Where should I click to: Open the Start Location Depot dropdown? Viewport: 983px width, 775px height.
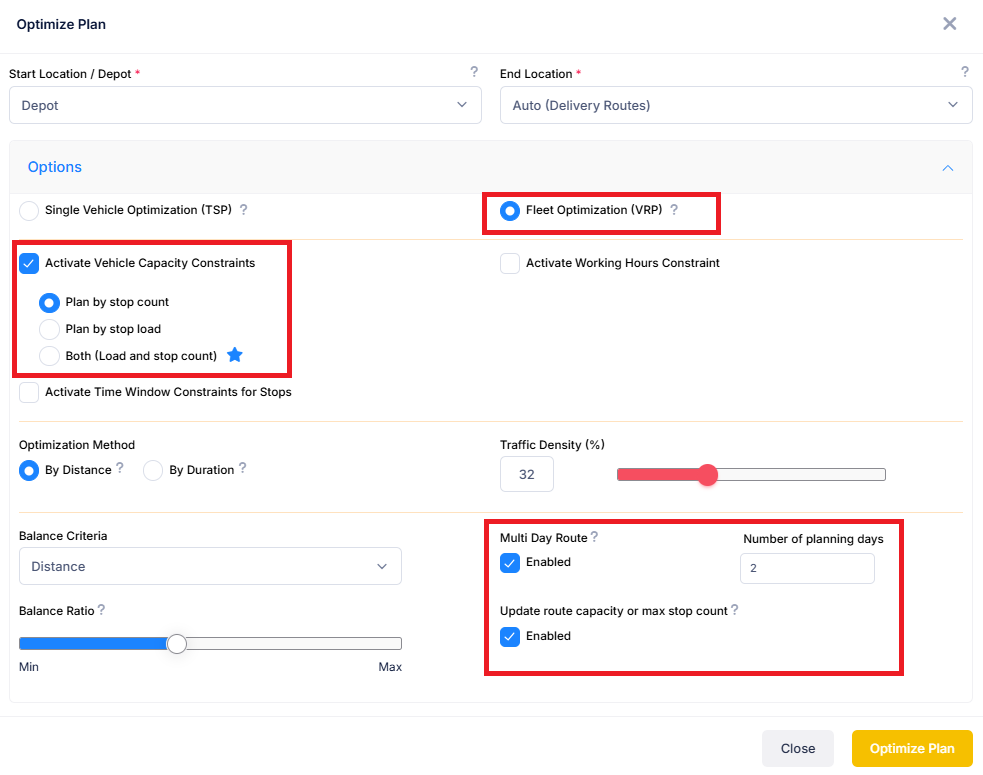pos(245,105)
